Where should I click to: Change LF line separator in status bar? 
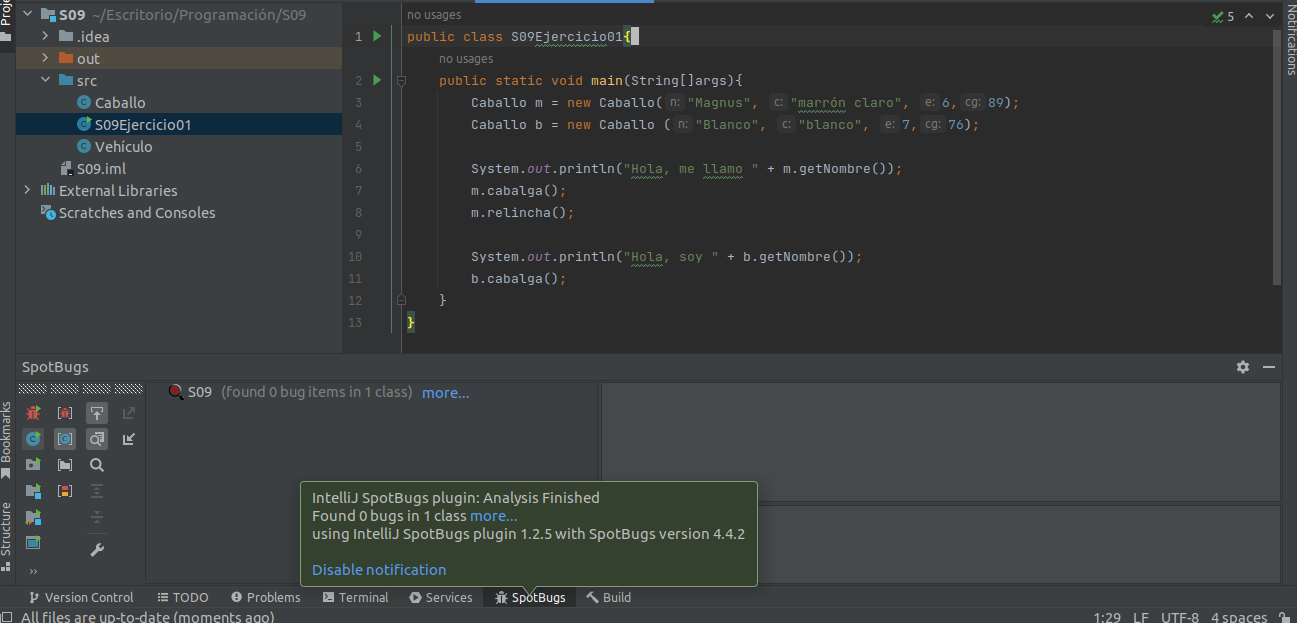click(x=1141, y=617)
